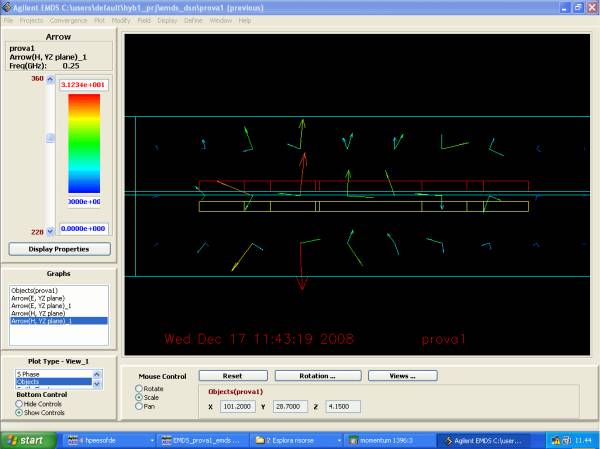The image size is (600, 449).
Task: Click the Z coordinate field 4.1500
Action: click(342, 407)
